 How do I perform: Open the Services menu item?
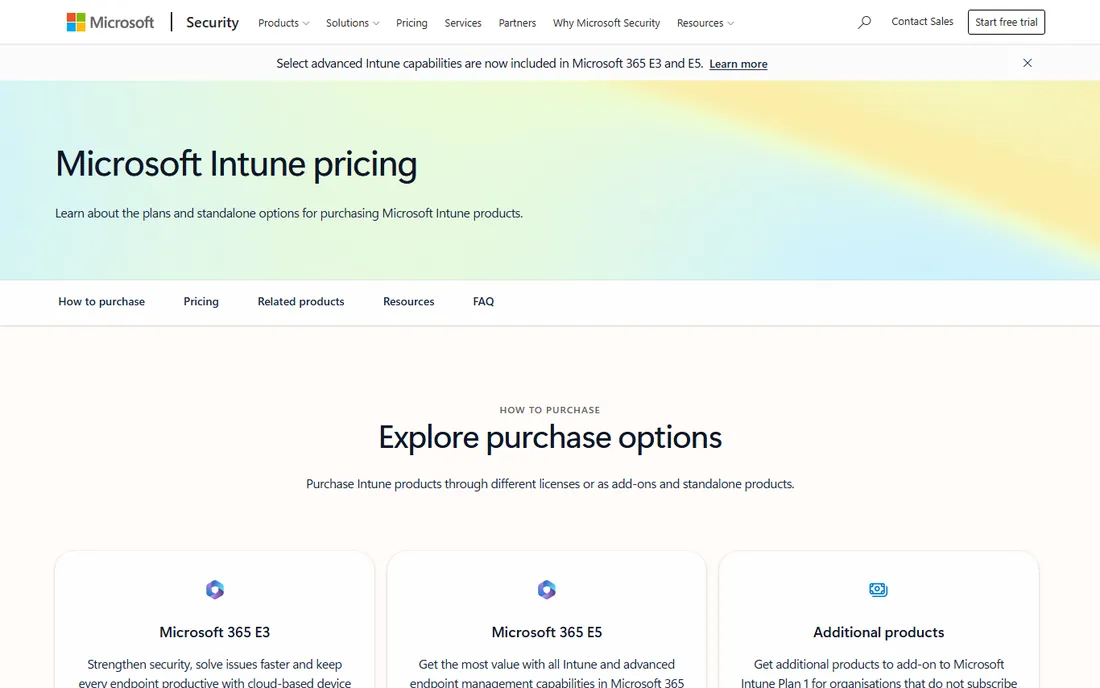(x=463, y=23)
